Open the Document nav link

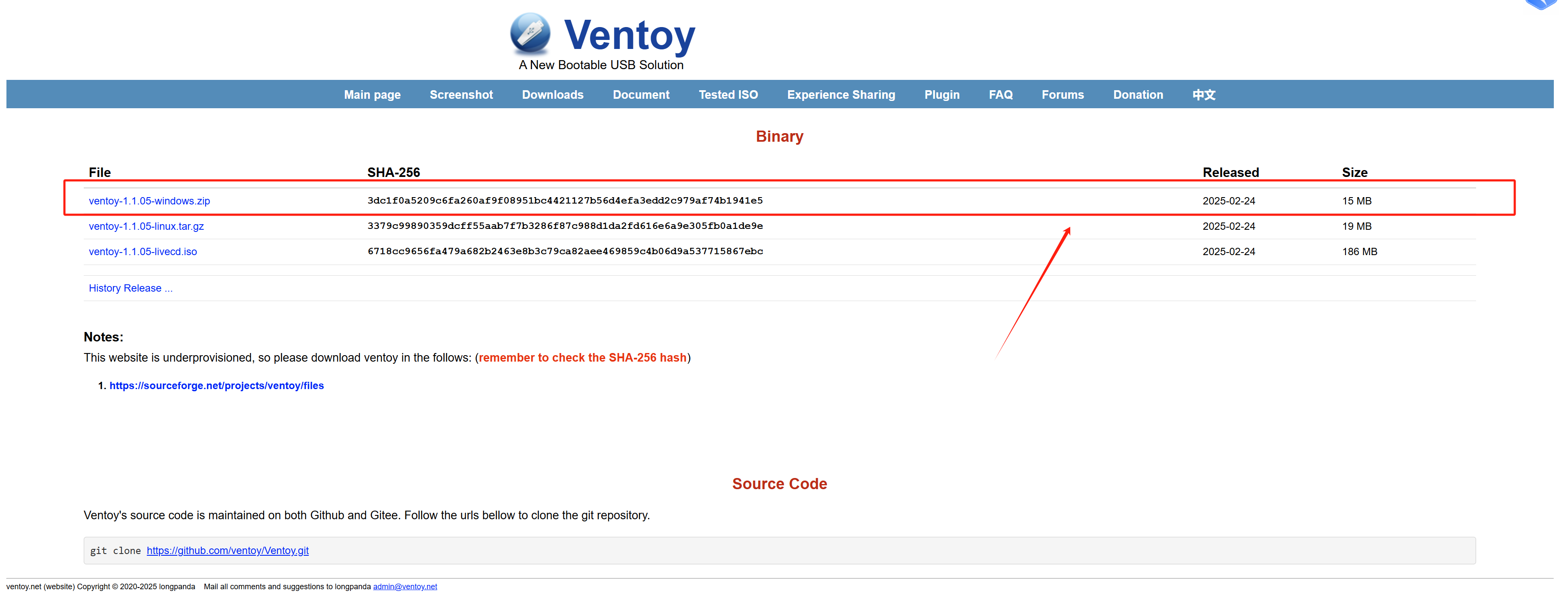[640, 95]
